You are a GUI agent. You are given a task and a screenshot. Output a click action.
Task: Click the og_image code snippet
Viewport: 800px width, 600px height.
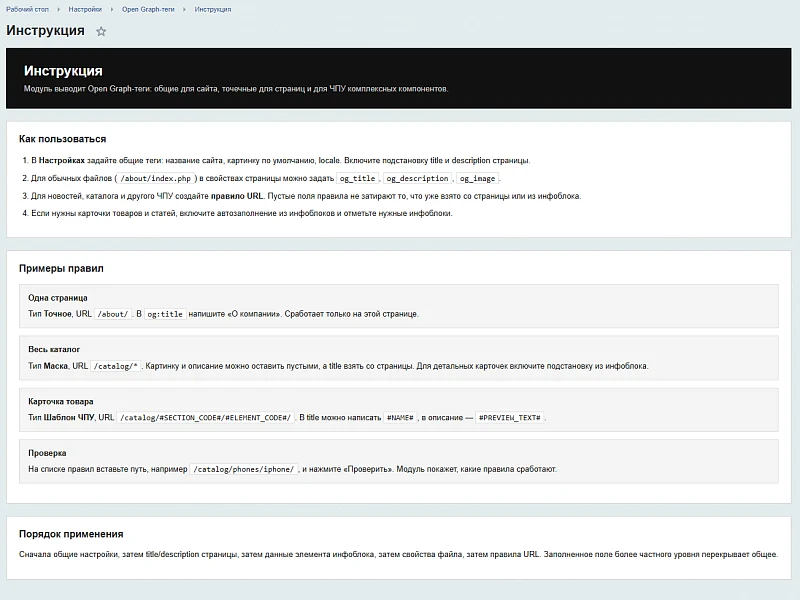pyautogui.click(x=478, y=178)
